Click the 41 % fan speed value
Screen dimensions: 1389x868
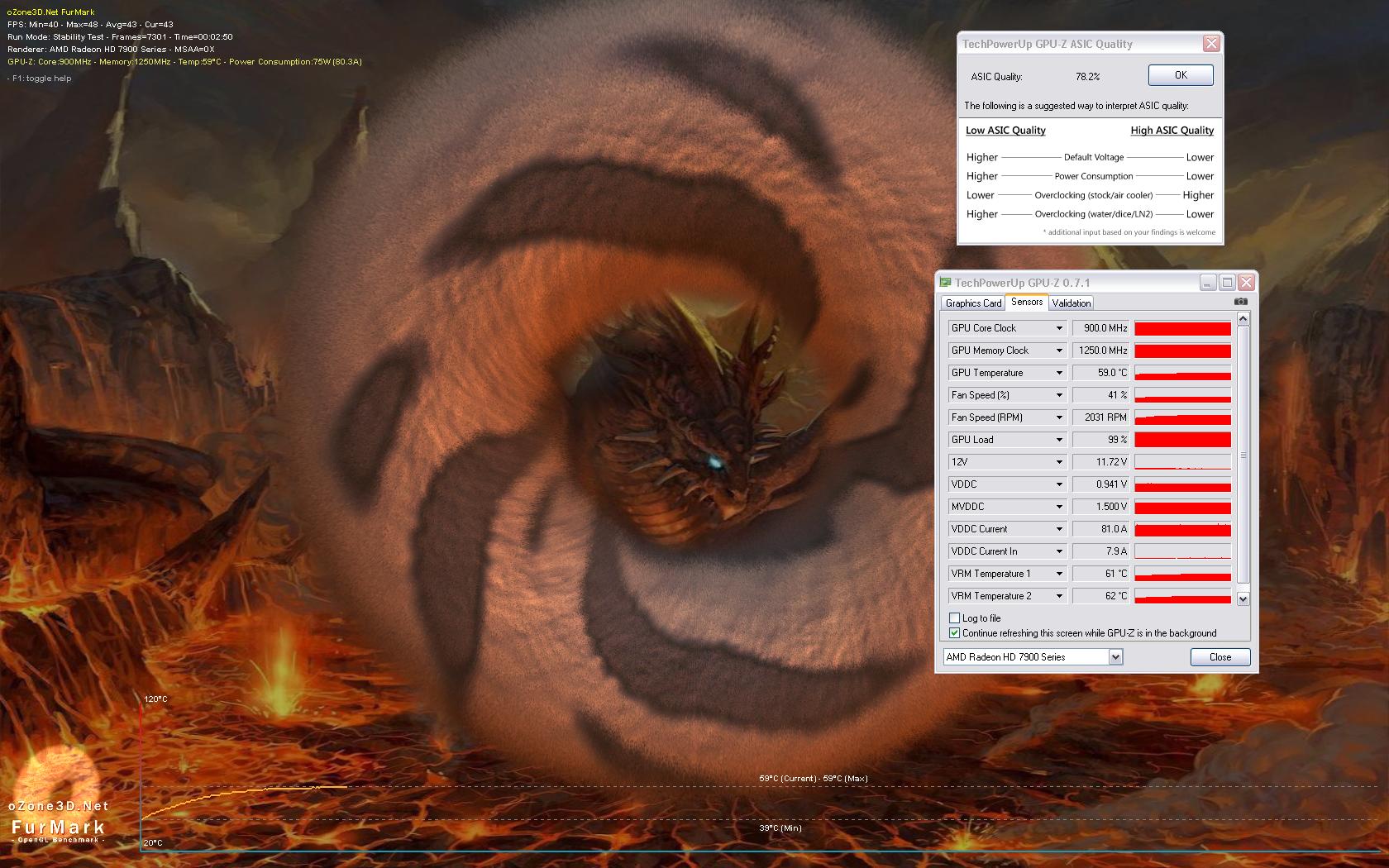click(x=1100, y=395)
